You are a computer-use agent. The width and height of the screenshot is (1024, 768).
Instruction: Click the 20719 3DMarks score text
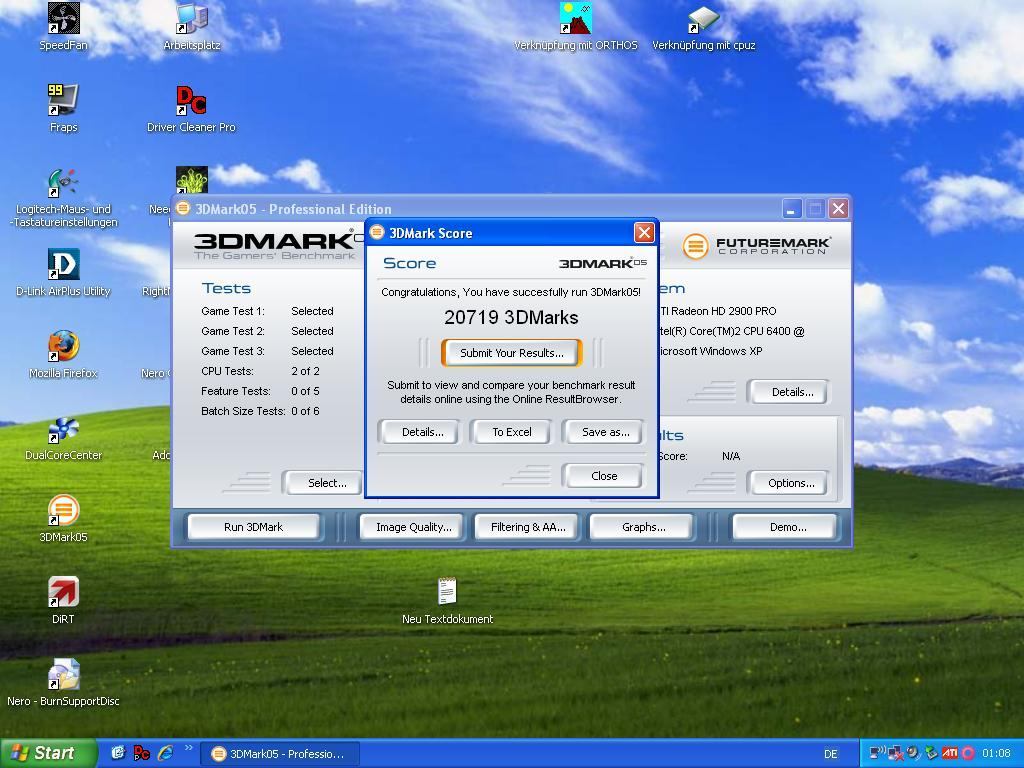point(511,317)
